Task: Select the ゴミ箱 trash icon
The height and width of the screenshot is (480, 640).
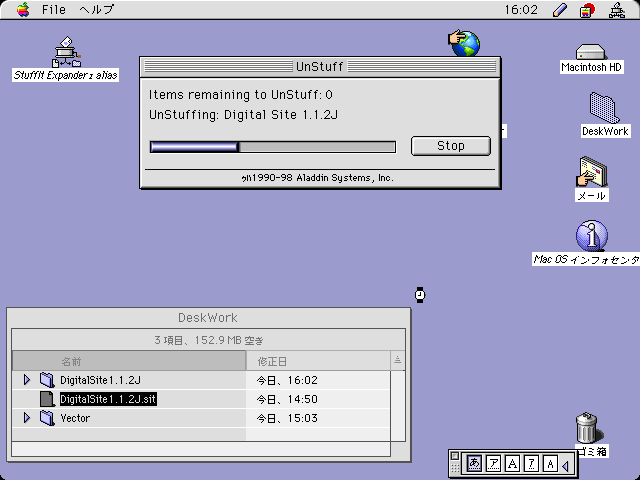Action: 589,427
